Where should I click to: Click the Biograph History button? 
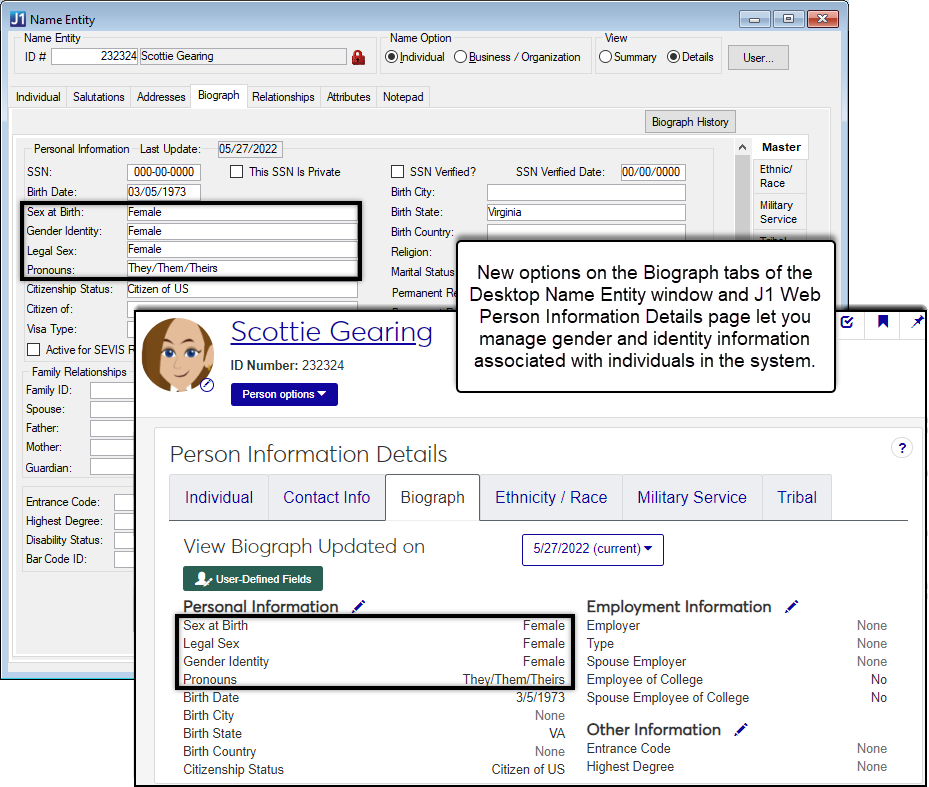(690, 122)
